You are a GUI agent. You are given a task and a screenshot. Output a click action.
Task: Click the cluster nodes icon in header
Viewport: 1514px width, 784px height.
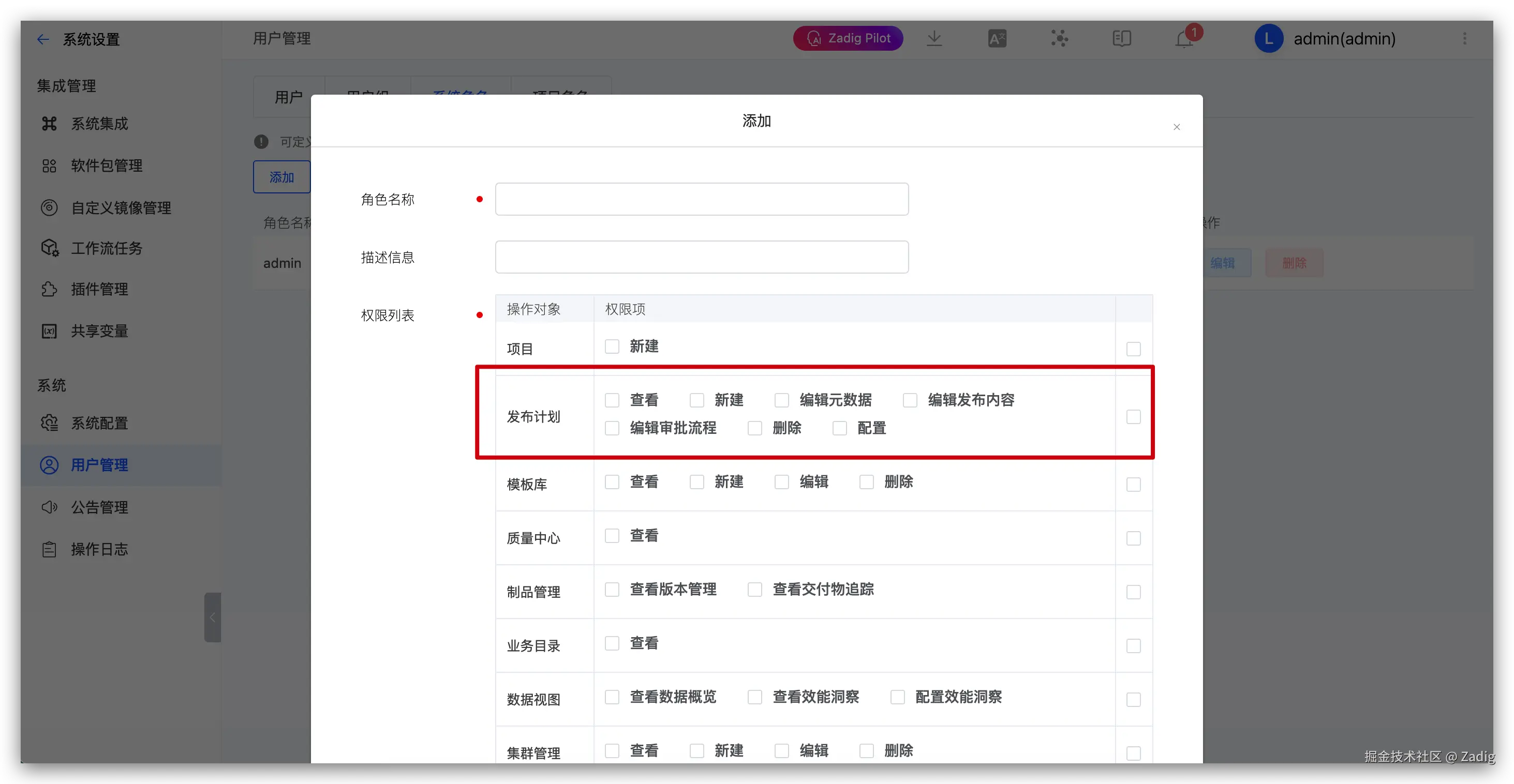click(x=1059, y=39)
